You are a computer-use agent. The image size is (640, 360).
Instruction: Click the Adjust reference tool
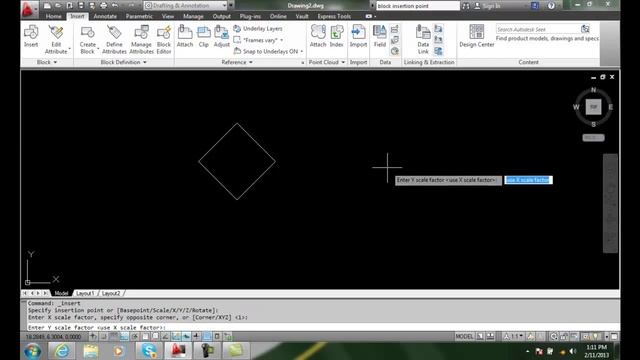(222, 37)
